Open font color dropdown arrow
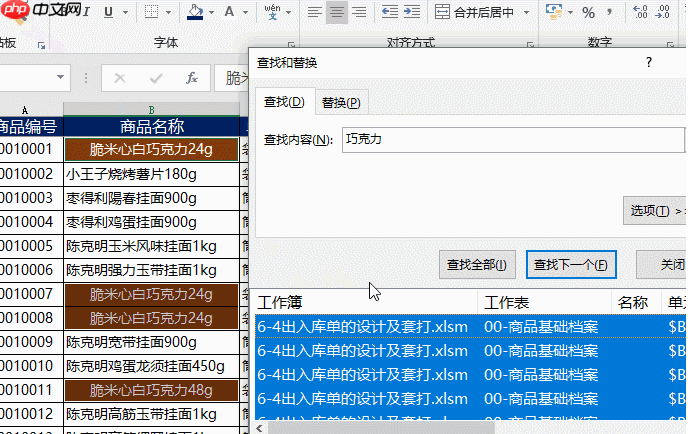697x434 pixels. coord(245,12)
